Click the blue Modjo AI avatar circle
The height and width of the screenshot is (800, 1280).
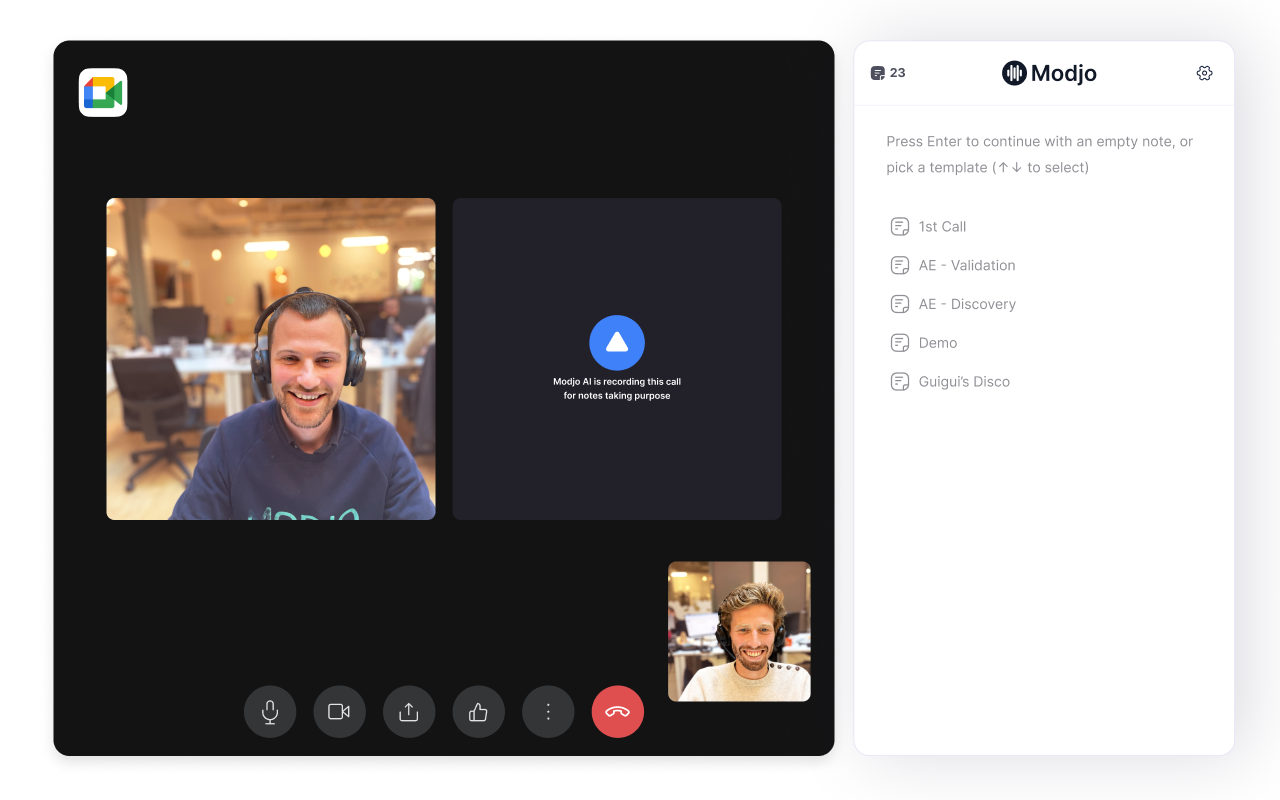pyautogui.click(x=617, y=343)
